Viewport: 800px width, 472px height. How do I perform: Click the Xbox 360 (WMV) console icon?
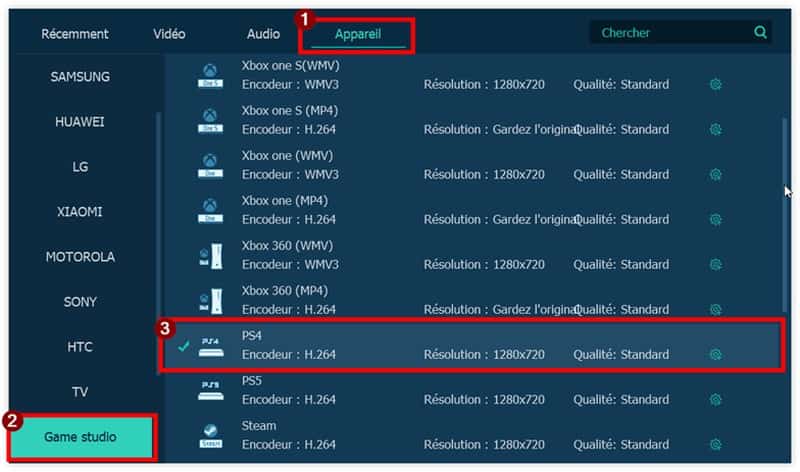point(210,256)
